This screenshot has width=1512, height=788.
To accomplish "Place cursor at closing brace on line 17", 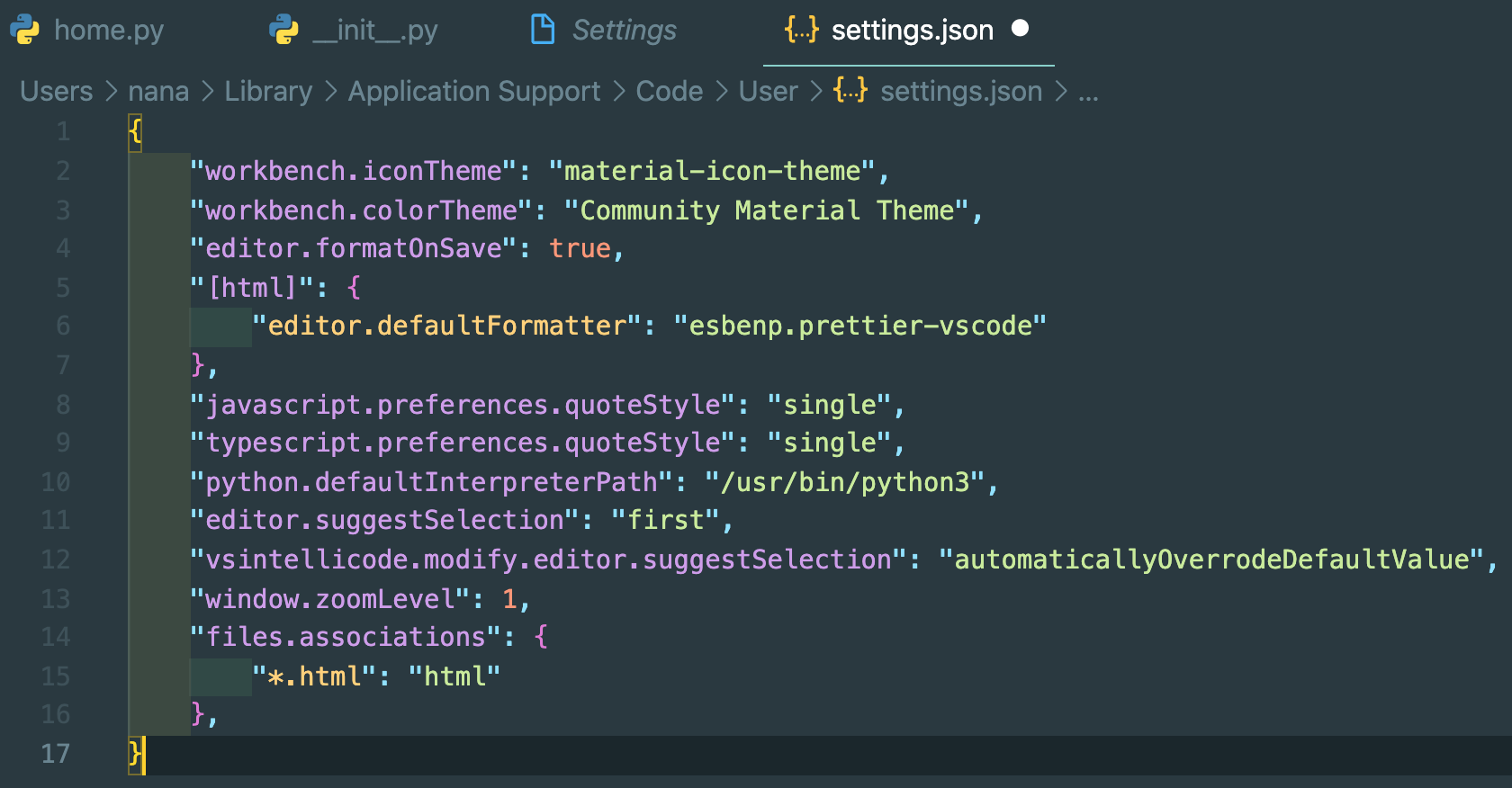I will (135, 754).
